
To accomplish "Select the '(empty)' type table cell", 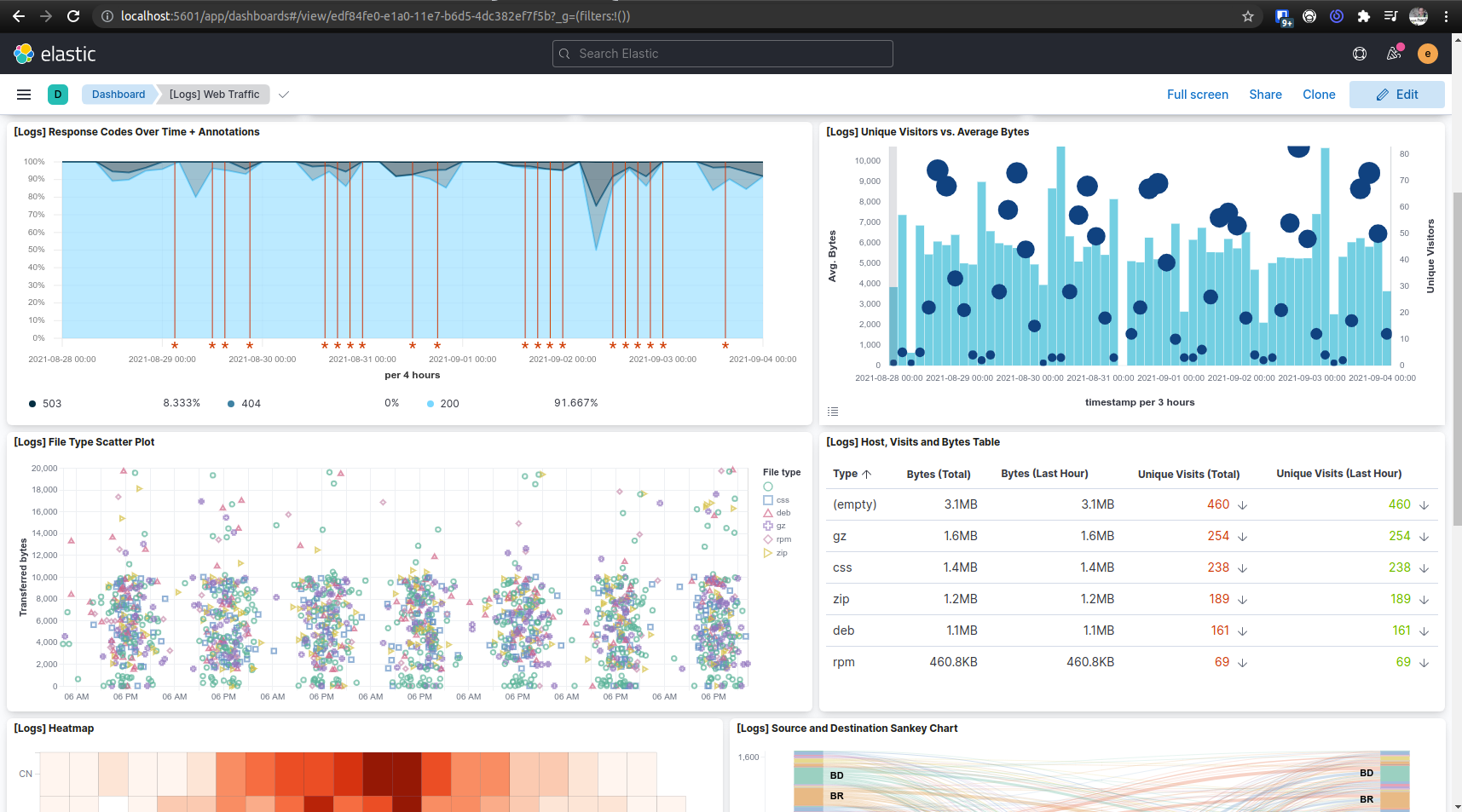I will 855,504.
